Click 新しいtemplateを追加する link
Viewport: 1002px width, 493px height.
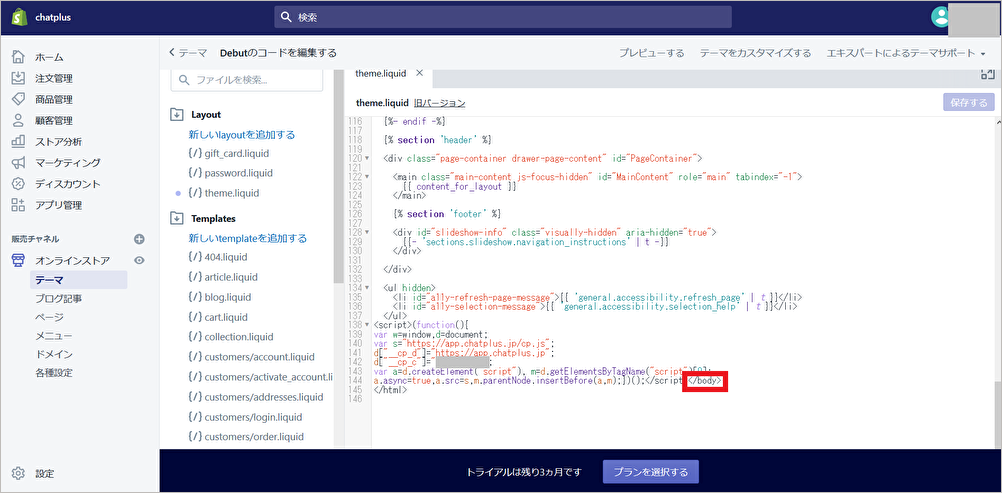coord(247,239)
